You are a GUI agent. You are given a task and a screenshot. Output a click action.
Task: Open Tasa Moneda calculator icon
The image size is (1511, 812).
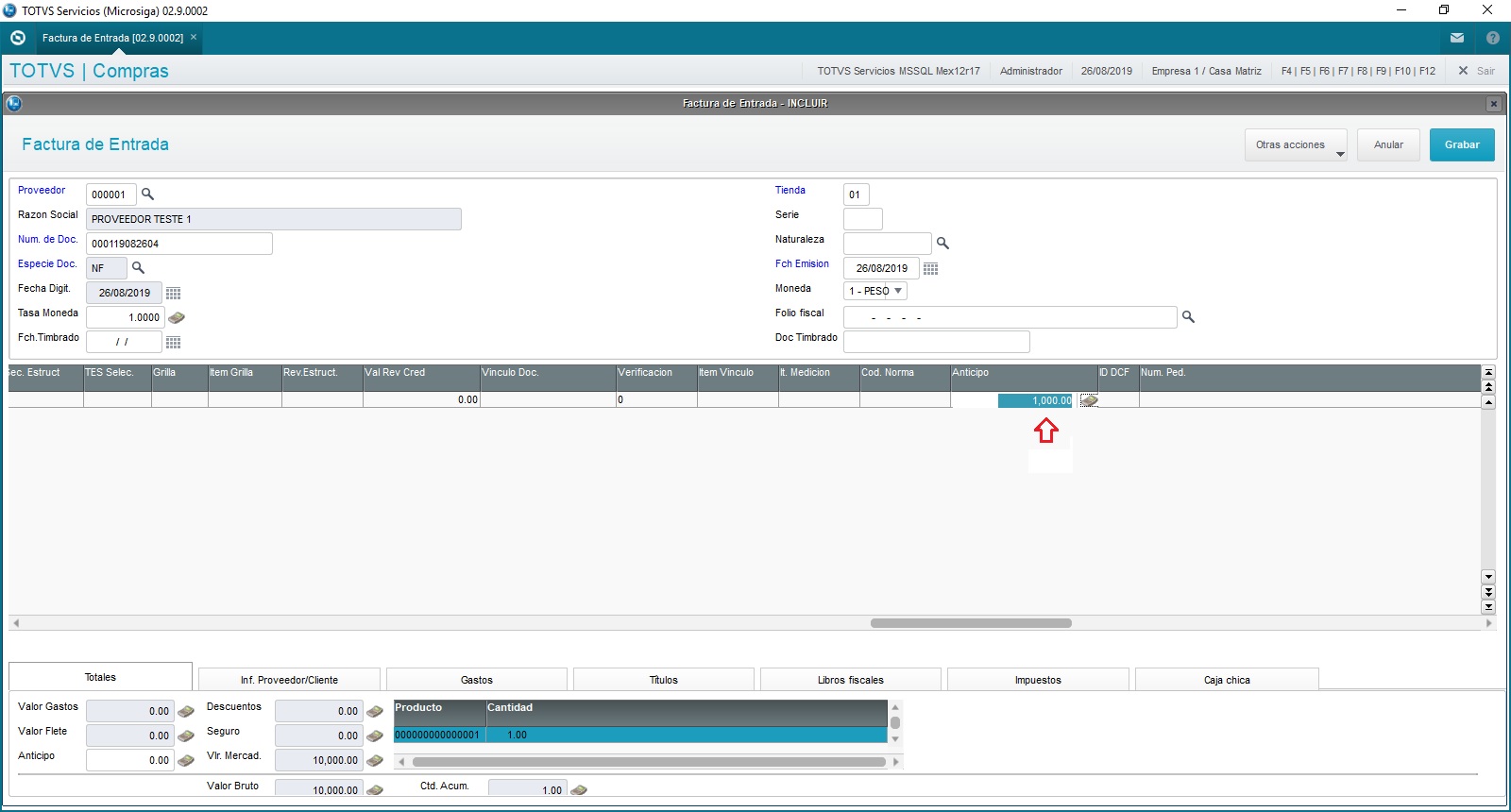click(176, 317)
